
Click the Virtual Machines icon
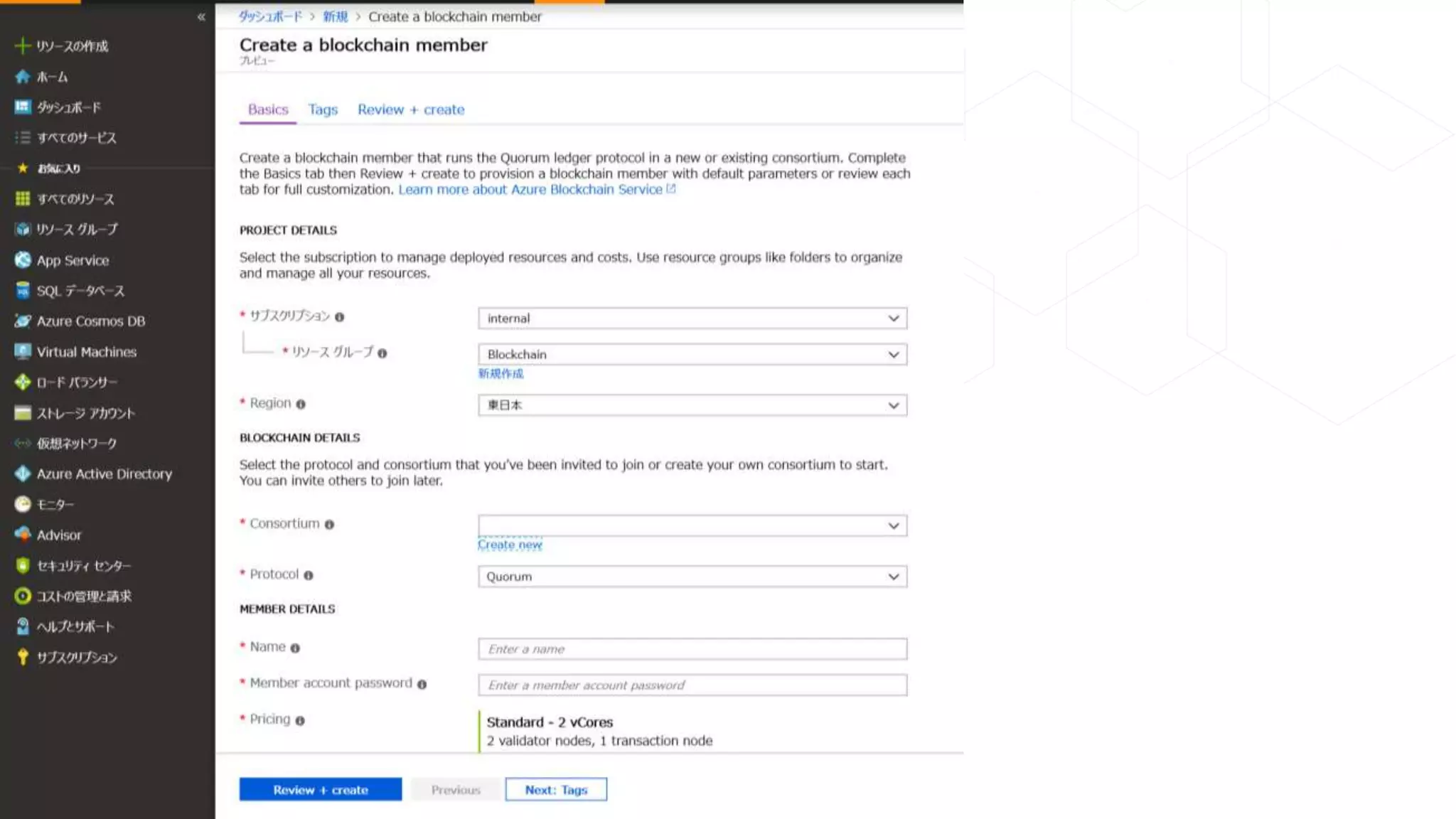pos(23,352)
